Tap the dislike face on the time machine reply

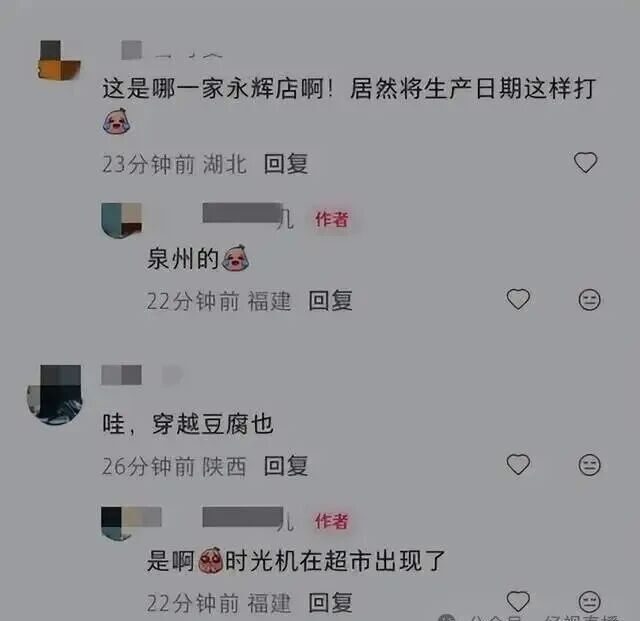tap(589, 601)
